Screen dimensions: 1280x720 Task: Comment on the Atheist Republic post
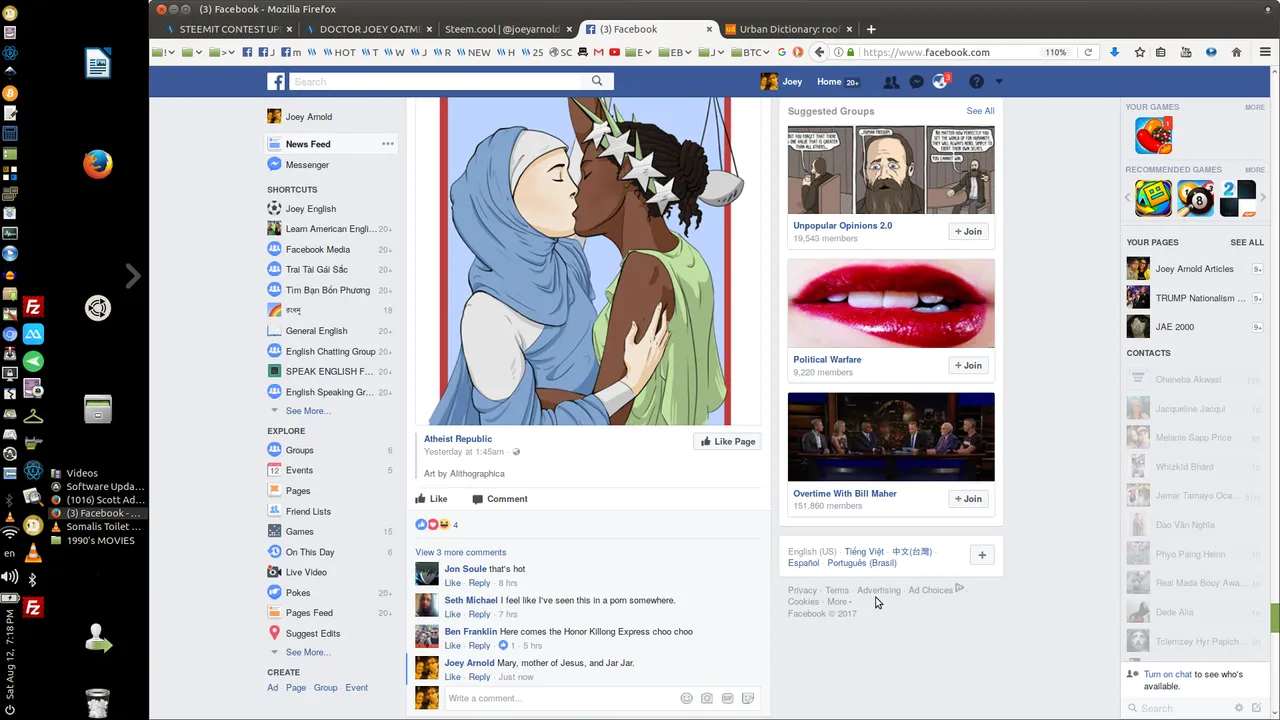(x=499, y=499)
